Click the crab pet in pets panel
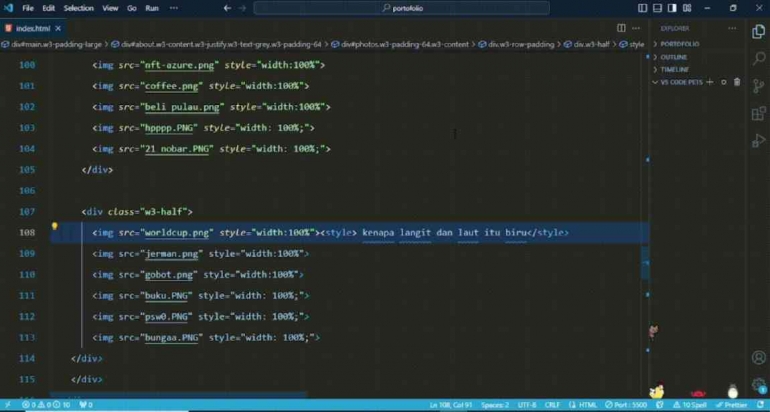Image resolution: width=770 pixels, height=412 pixels. pos(698,393)
